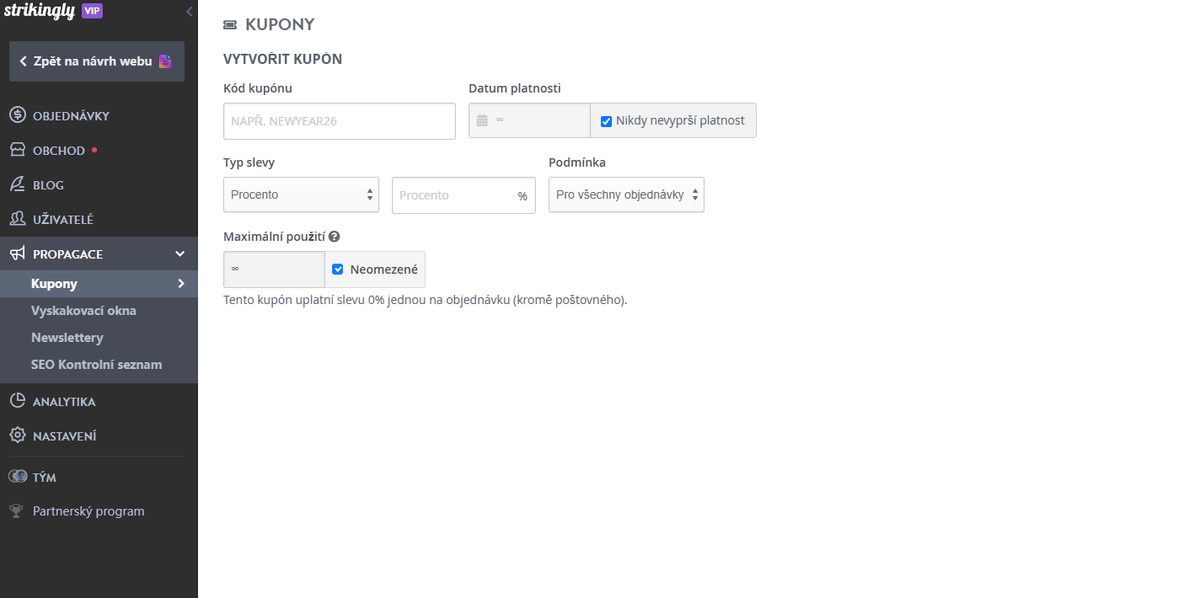Open SEO Kontrolní seznam link
Image resolution: width=1200 pixels, height=598 pixels.
coord(96,365)
